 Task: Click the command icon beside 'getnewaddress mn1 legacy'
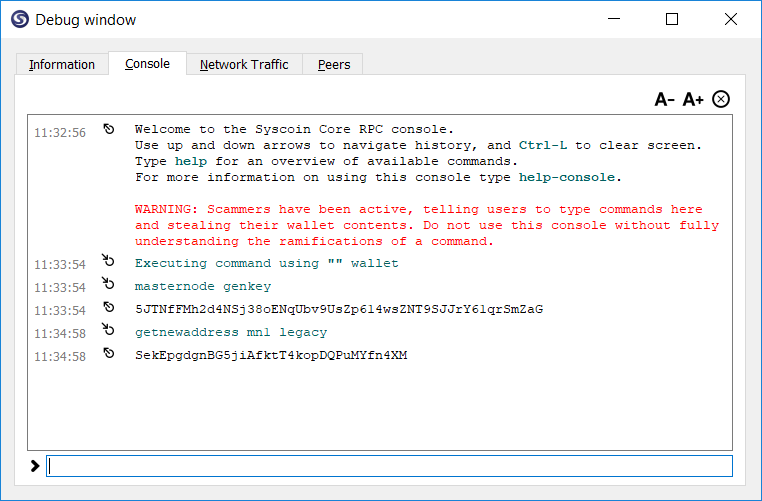108,329
